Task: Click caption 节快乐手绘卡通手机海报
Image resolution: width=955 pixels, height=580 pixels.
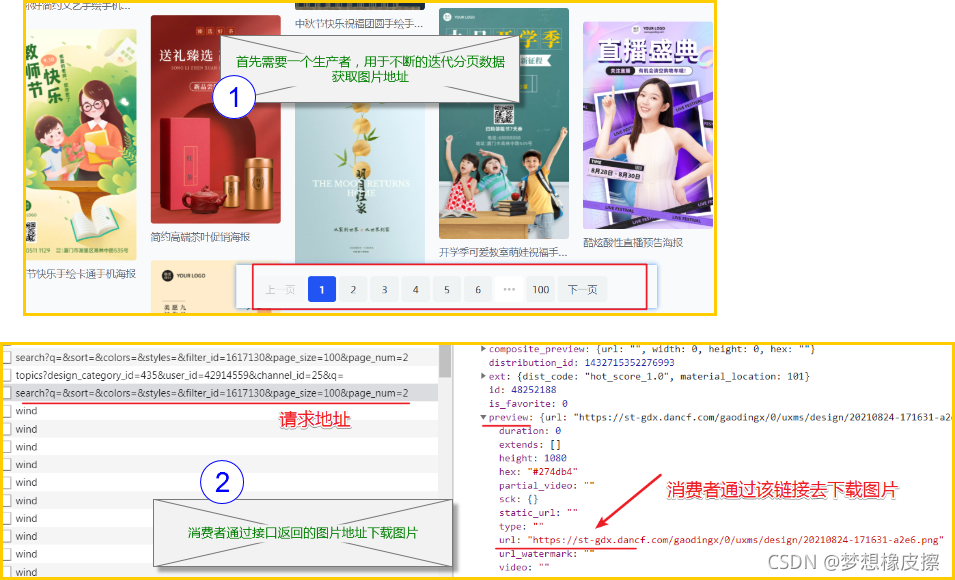Action: (x=81, y=274)
